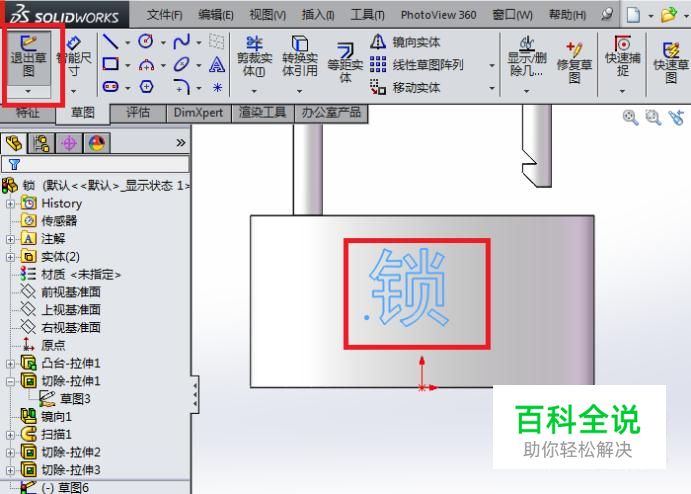Click Quick Snaps (快速捕捉) tool
Image resolution: width=691 pixels, height=494 pixels.
click(x=622, y=56)
